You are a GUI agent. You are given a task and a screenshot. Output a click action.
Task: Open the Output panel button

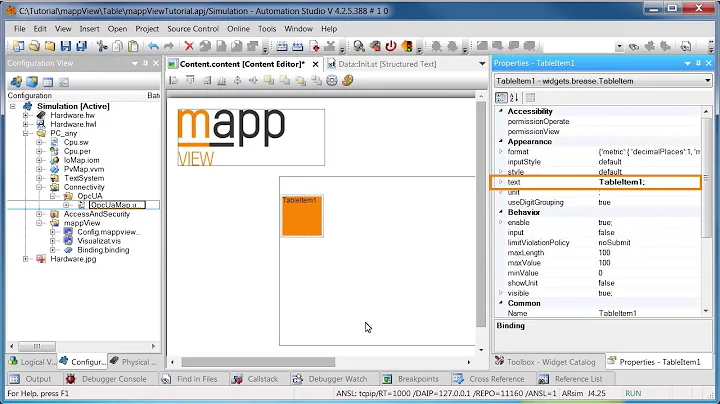31,379
